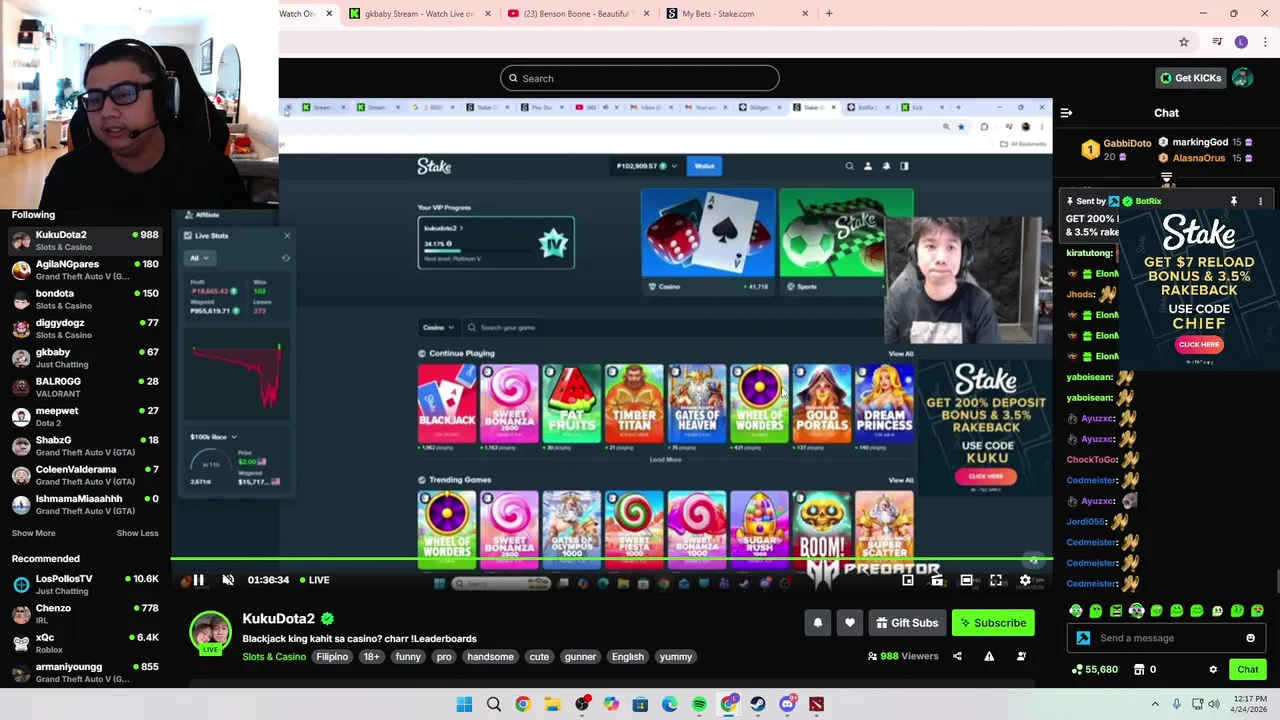1280x720 pixels.
Task: Follow channel with heart button
Action: point(849,623)
